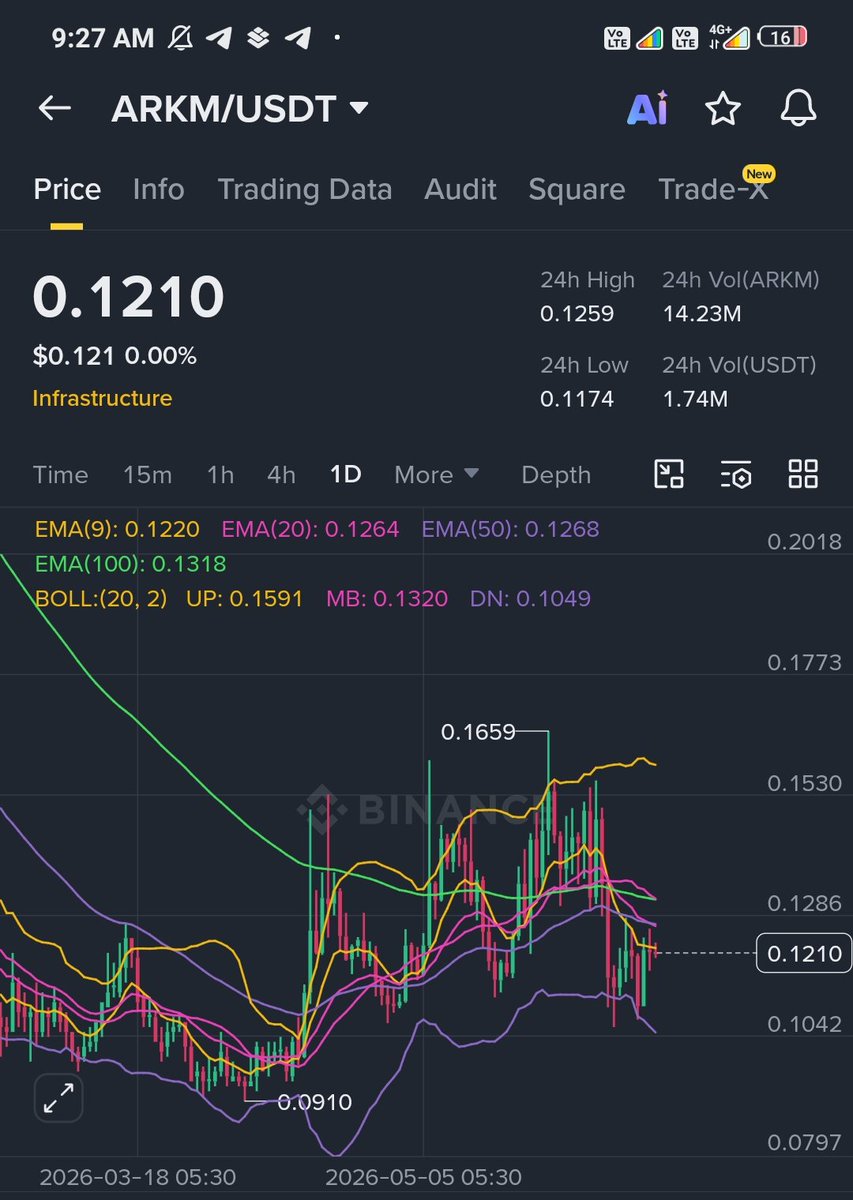Switch to the Price tab
This screenshot has height=1200, width=853.
coord(67,189)
